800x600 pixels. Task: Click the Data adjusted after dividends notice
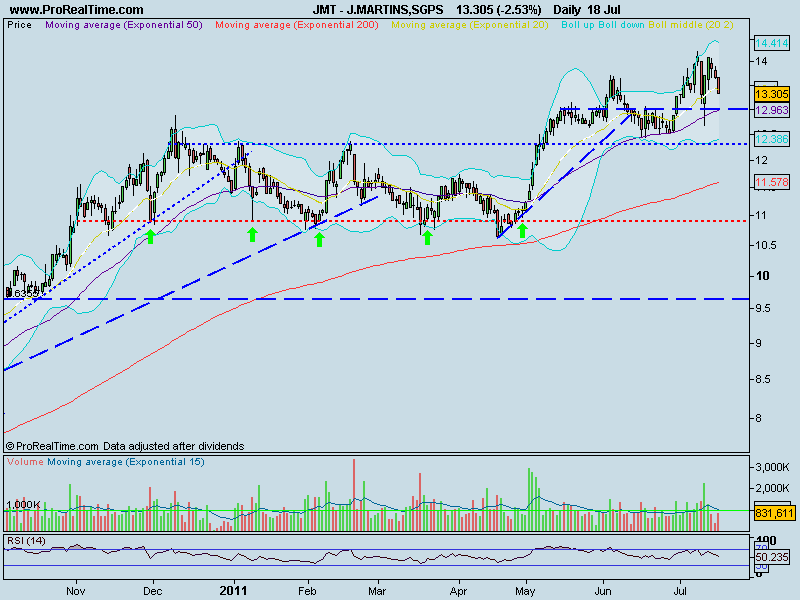coord(173,446)
